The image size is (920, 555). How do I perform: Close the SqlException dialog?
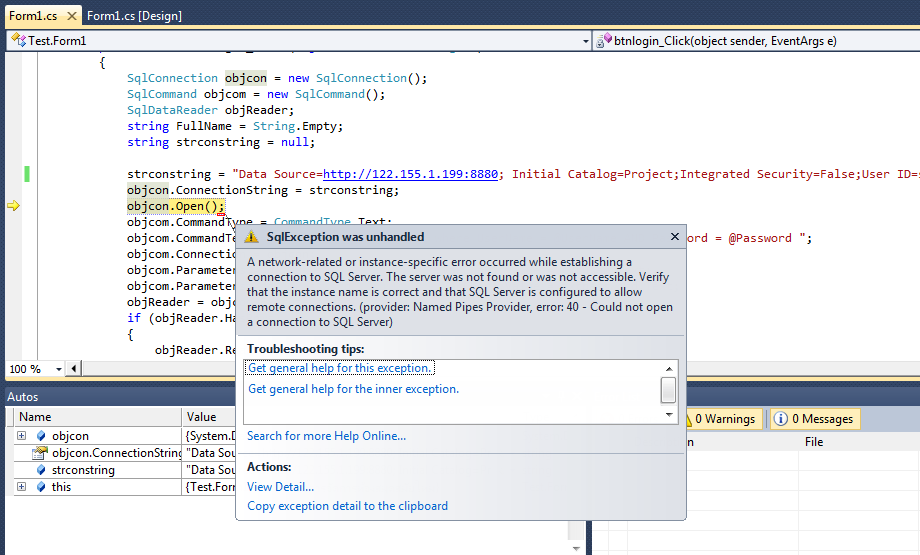point(675,236)
